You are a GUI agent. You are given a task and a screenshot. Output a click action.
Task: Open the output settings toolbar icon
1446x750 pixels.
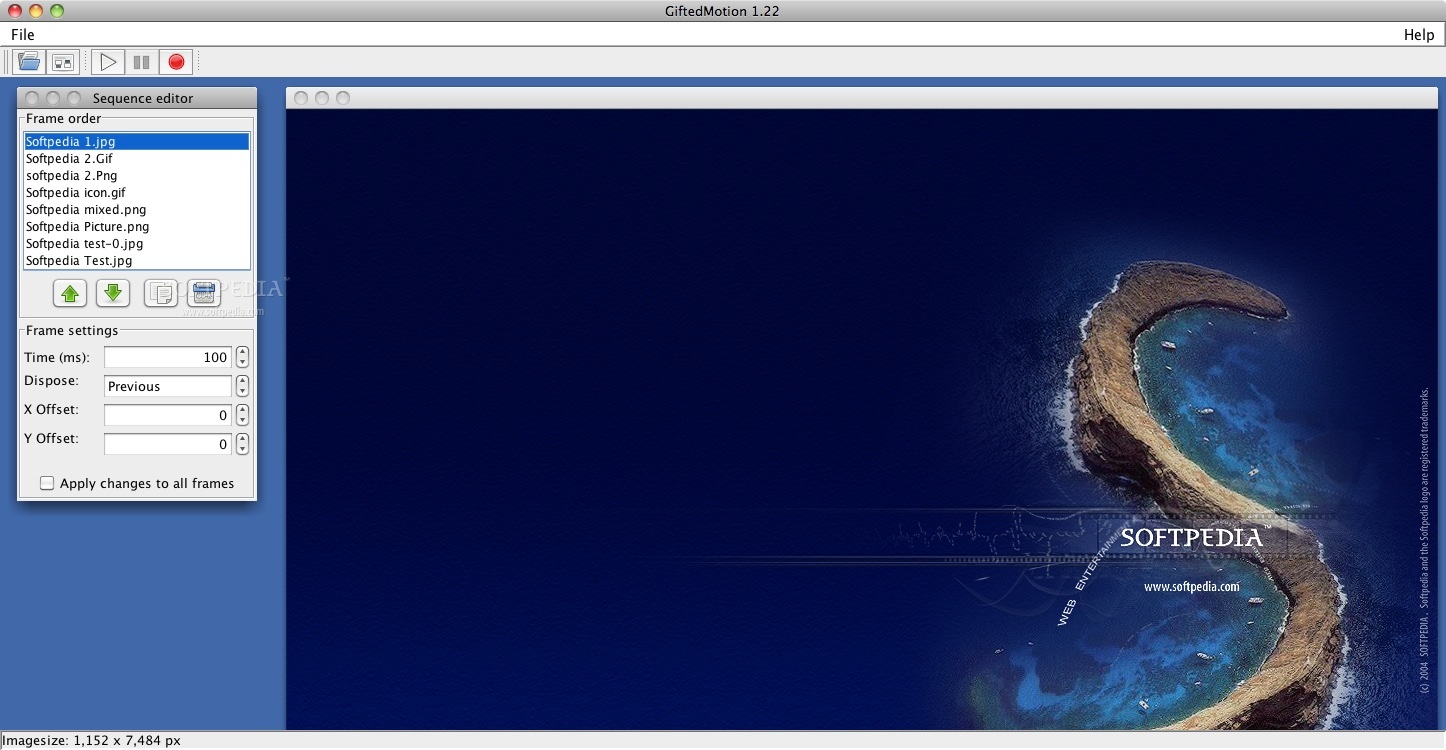click(x=62, y=61)
